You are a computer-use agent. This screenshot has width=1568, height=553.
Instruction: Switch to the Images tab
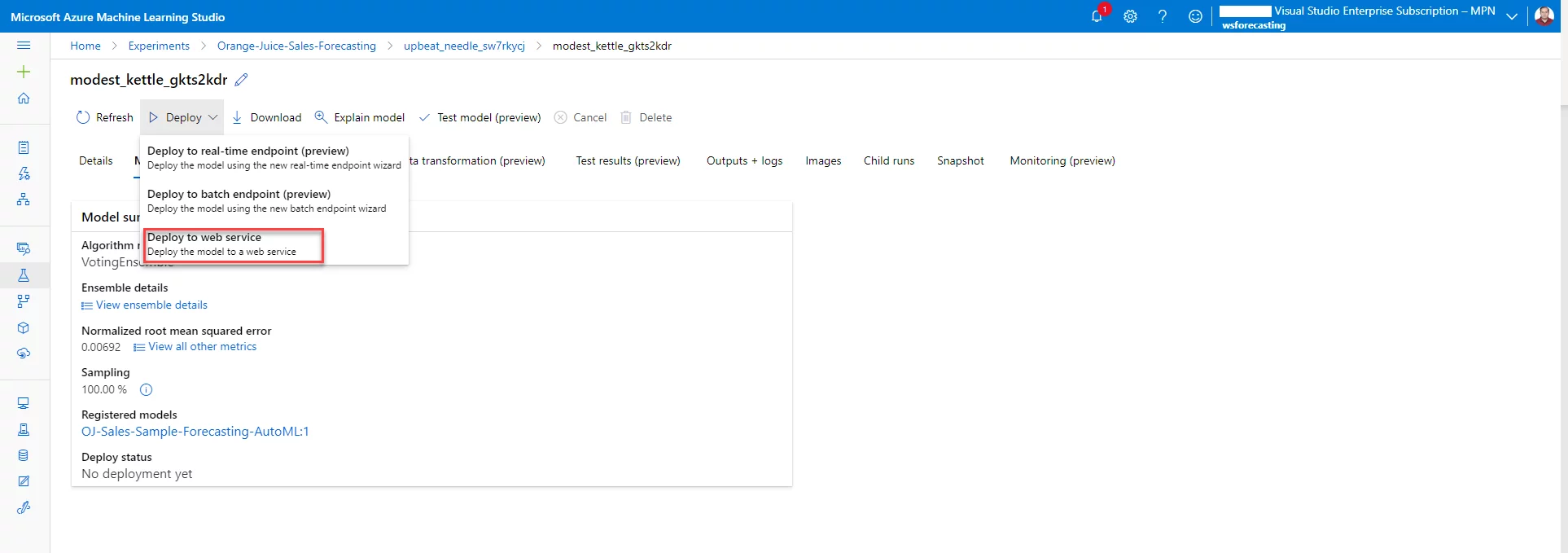pyautogui.click(x=823, y=160)
